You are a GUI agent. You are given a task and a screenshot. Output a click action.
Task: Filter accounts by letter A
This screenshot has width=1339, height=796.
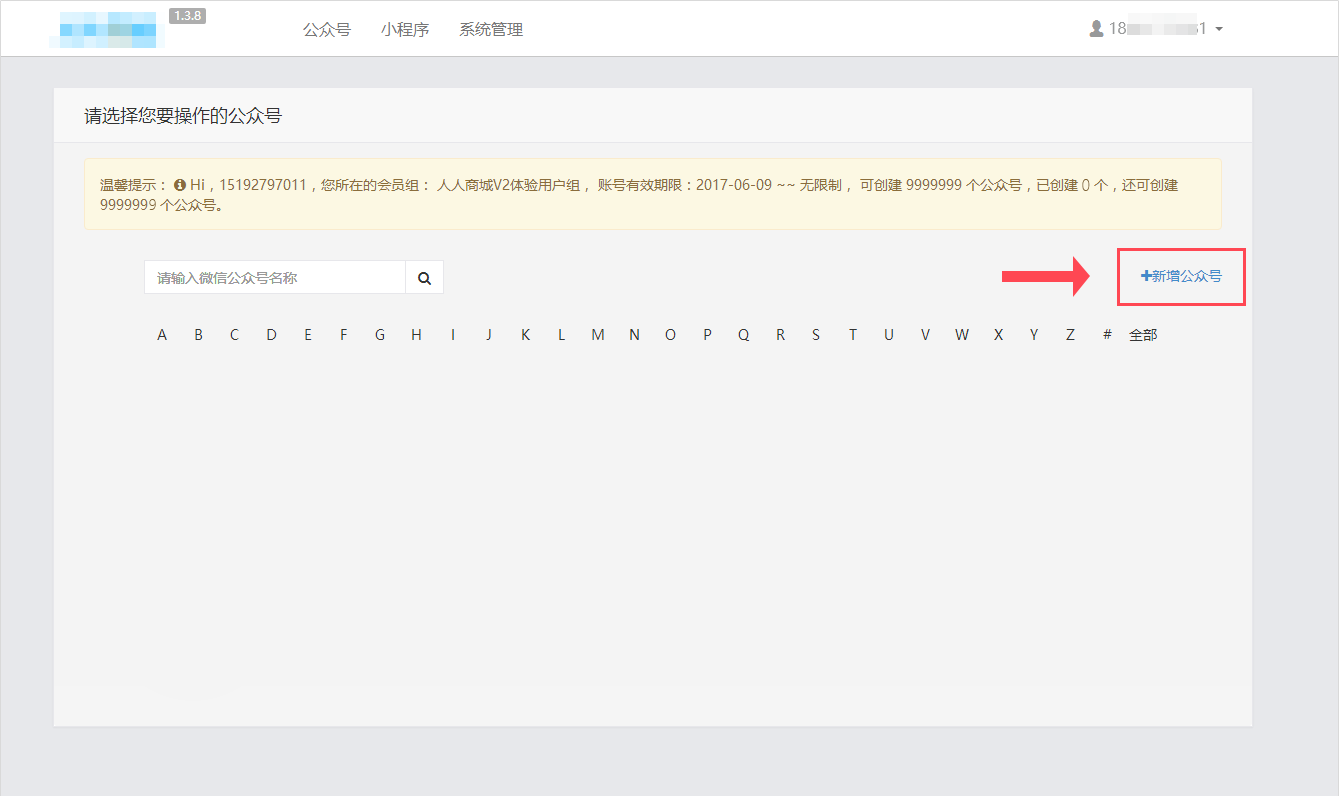(x=162, y=335)
